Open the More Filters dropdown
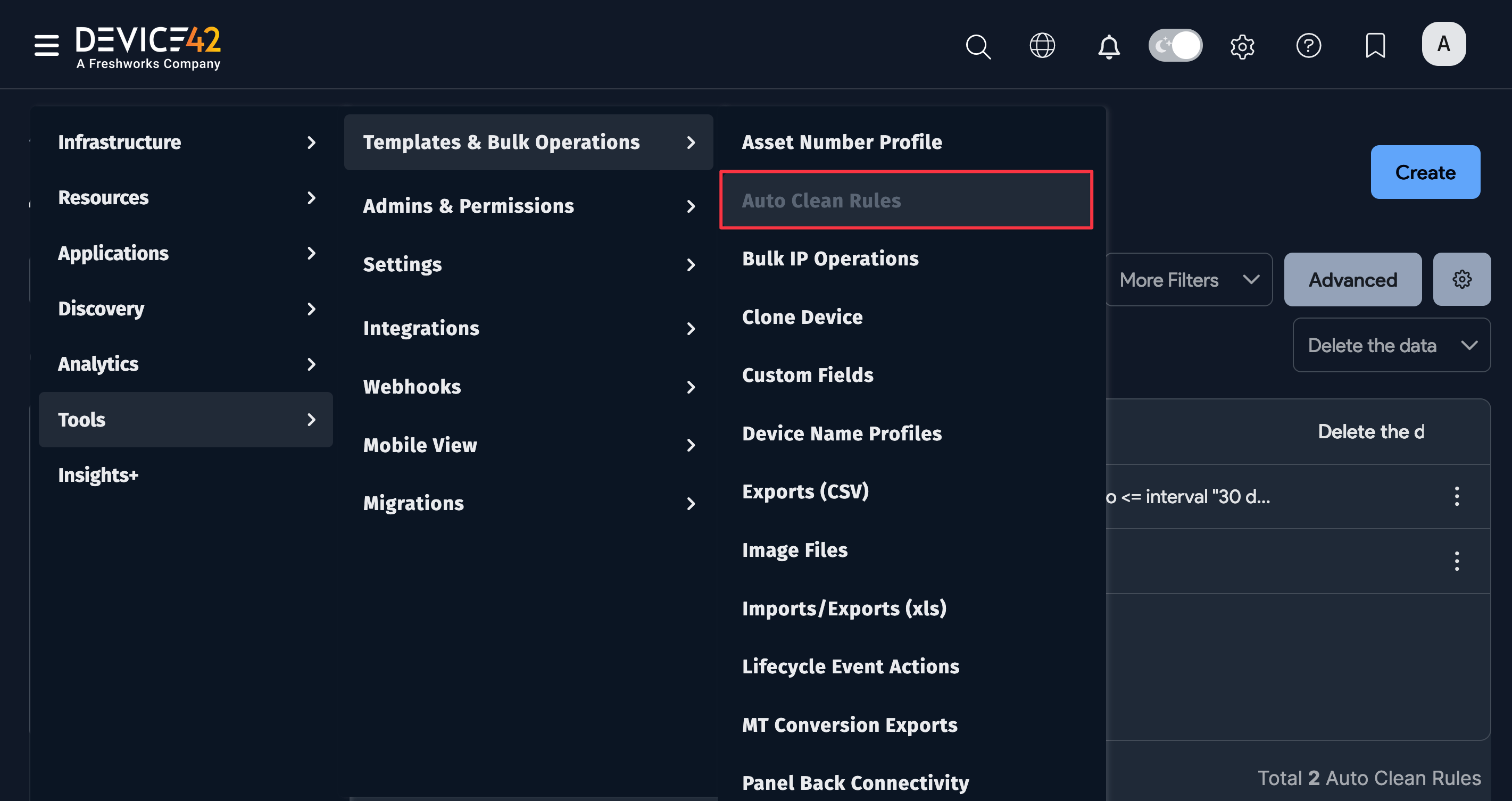The height and width of the screenshot is (801, 1512). [1189, 279]
